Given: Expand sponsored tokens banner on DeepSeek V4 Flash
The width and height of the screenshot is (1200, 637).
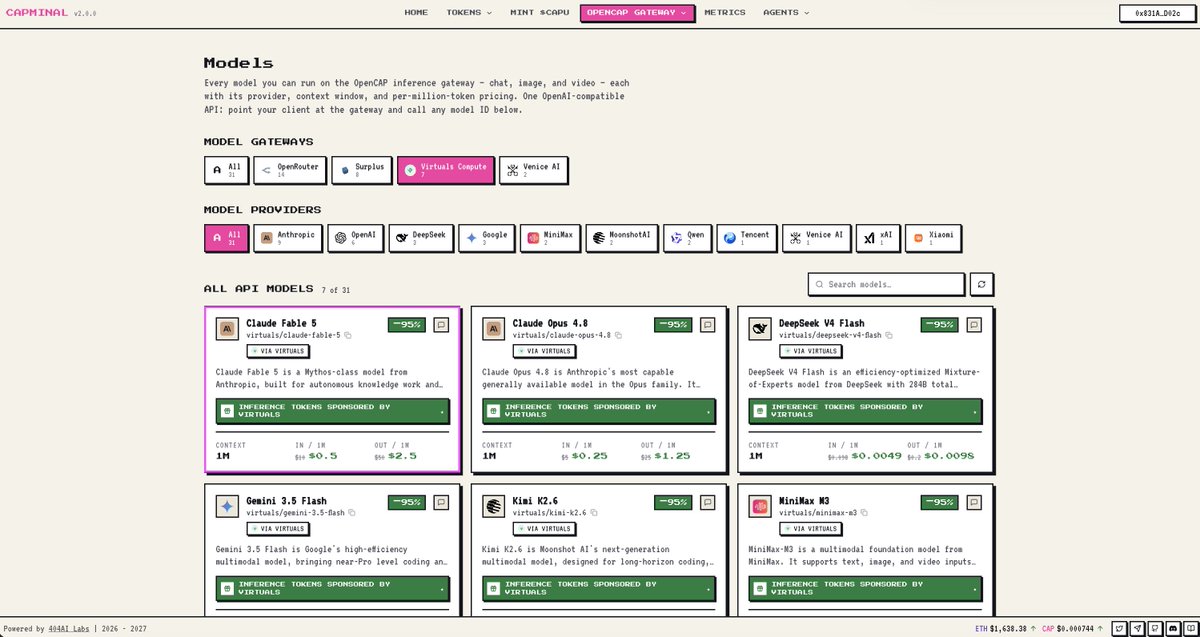Looking at the screenshot, I should (x=866, y=411).
